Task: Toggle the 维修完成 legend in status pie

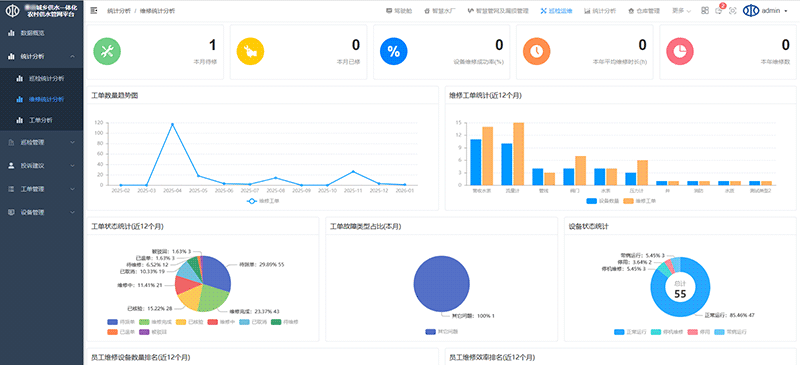Action: tap(156, 322)
